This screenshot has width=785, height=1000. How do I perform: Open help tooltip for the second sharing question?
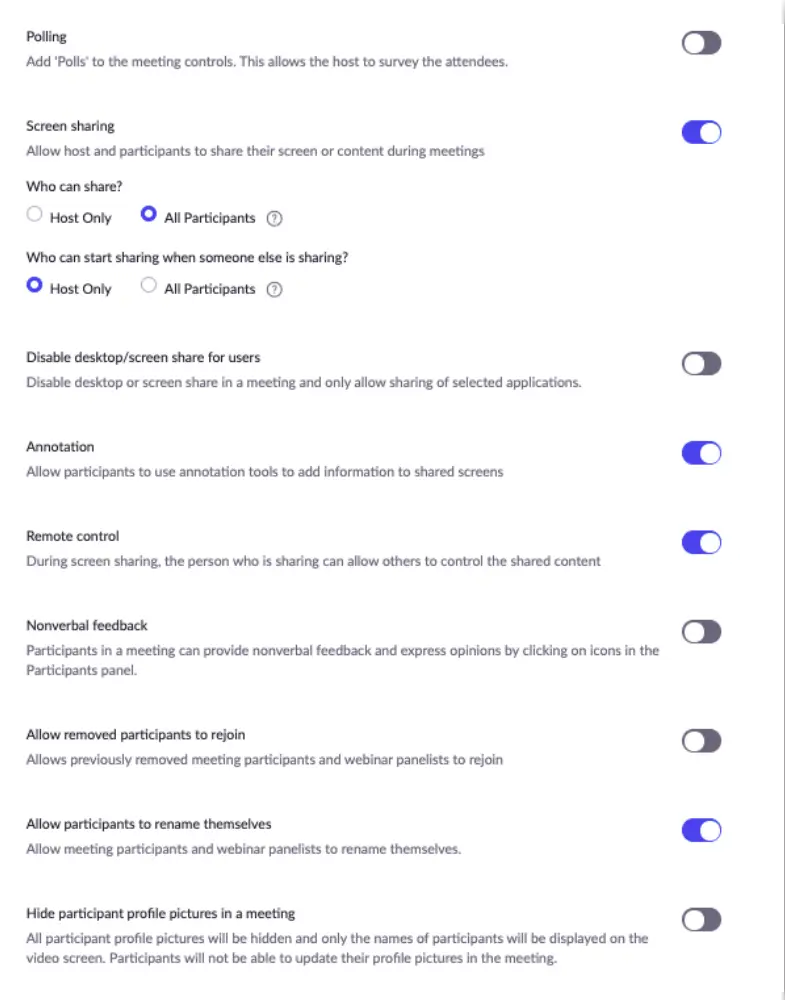click(x=274, y=289)
